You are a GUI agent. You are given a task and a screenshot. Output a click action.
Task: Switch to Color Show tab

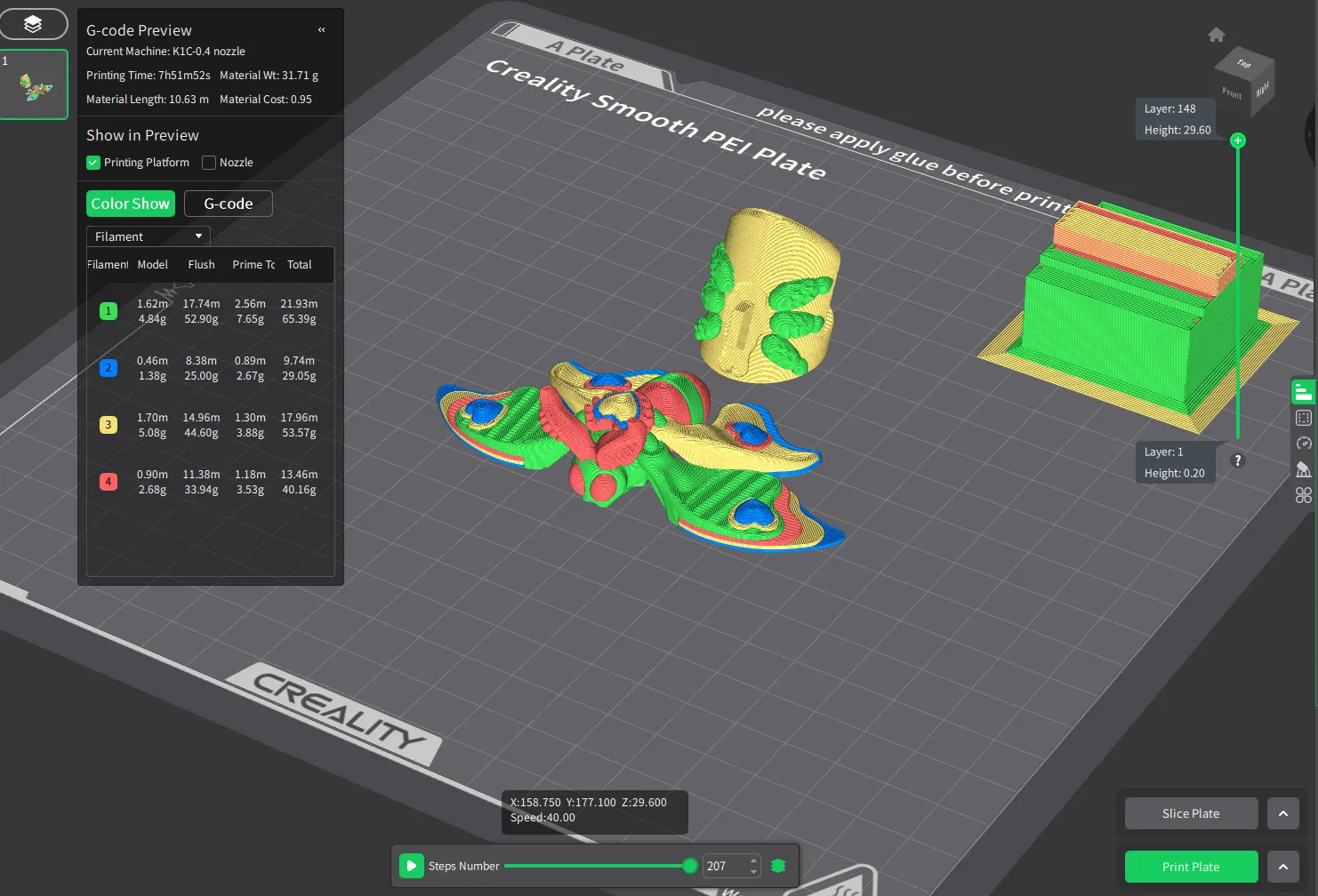tap(131, 204)
